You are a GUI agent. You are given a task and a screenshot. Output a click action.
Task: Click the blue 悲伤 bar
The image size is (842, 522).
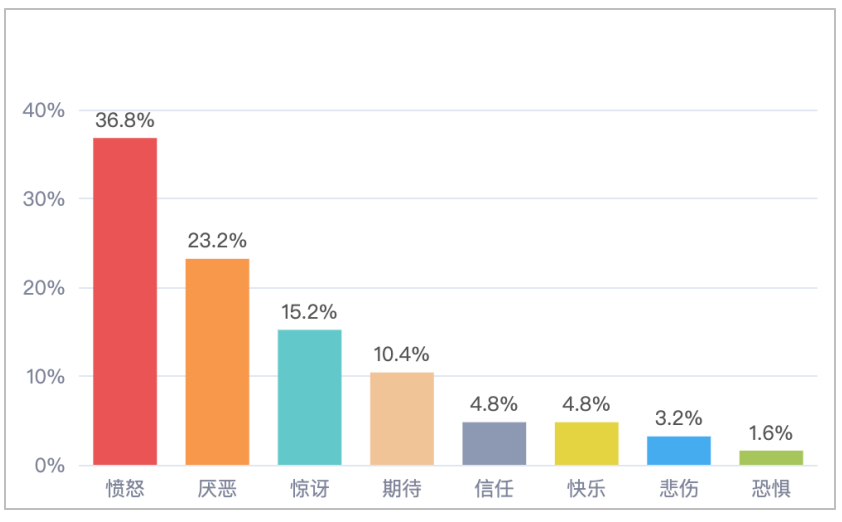[678, 450]
